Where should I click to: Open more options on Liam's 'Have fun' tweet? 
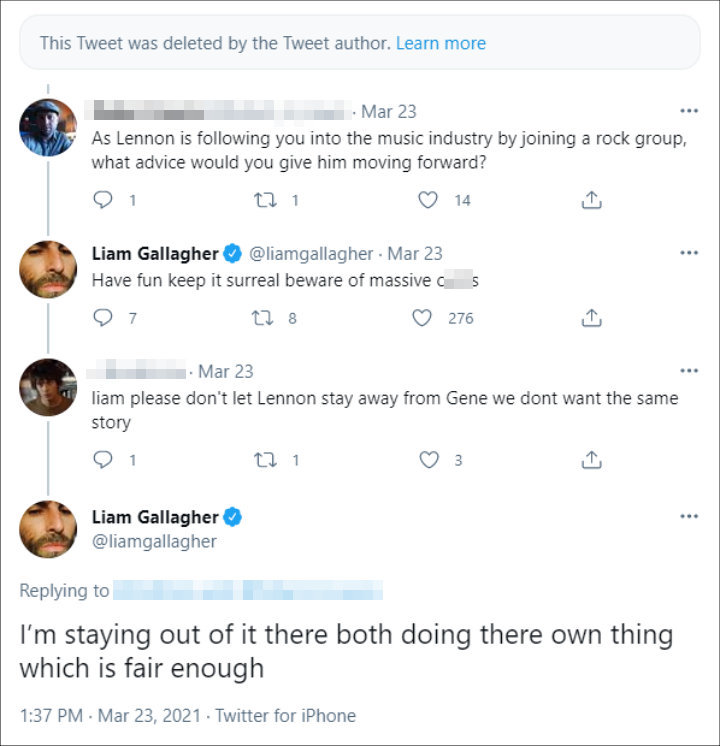689,253
